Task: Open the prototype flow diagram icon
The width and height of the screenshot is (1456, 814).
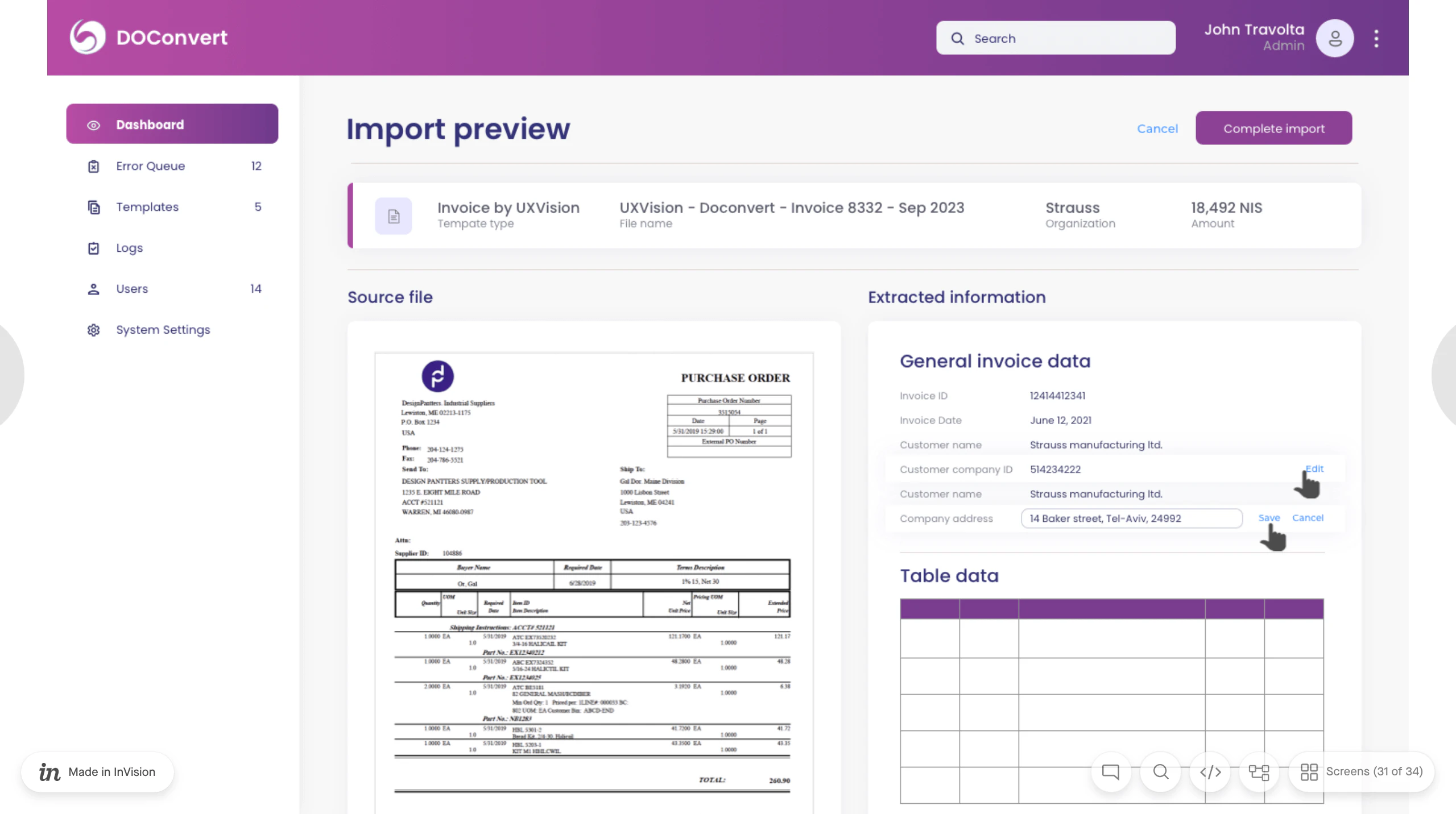Action: (x=1259, y=772)
